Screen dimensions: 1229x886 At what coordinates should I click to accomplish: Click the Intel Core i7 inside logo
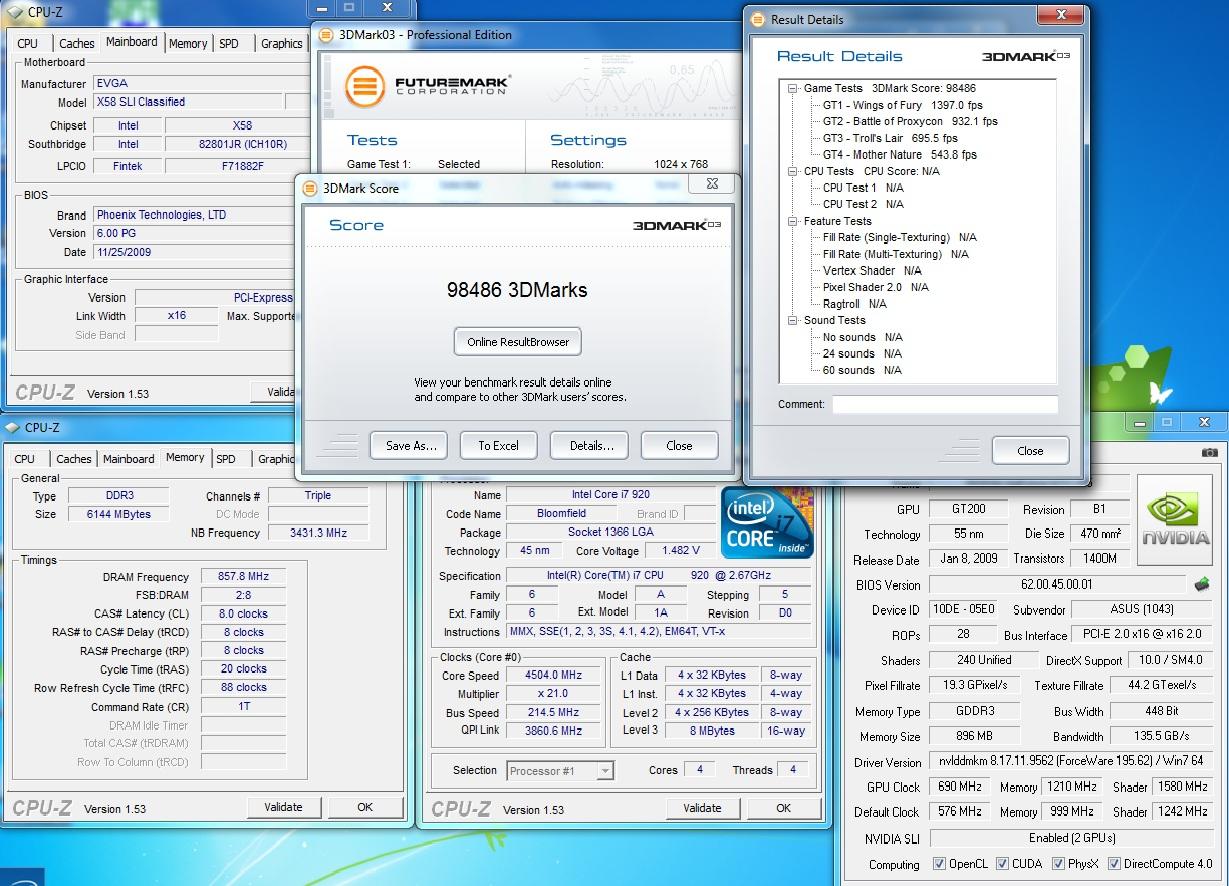(767, 523)
